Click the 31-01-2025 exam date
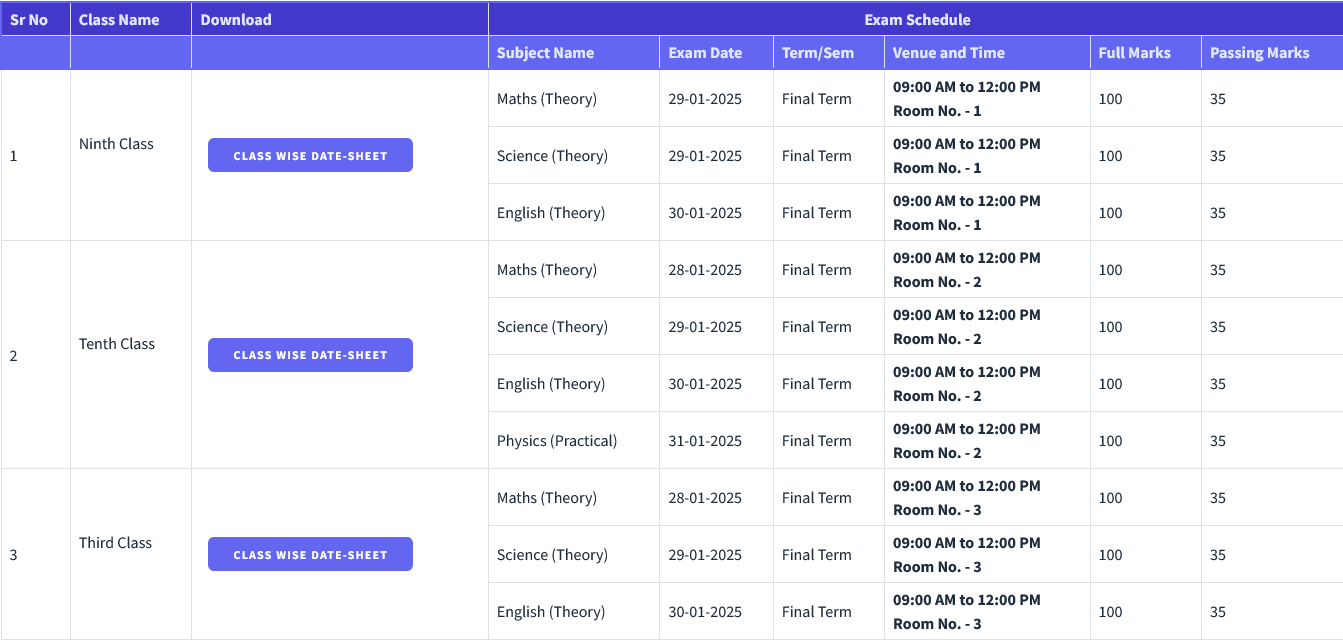 point(705,441)
